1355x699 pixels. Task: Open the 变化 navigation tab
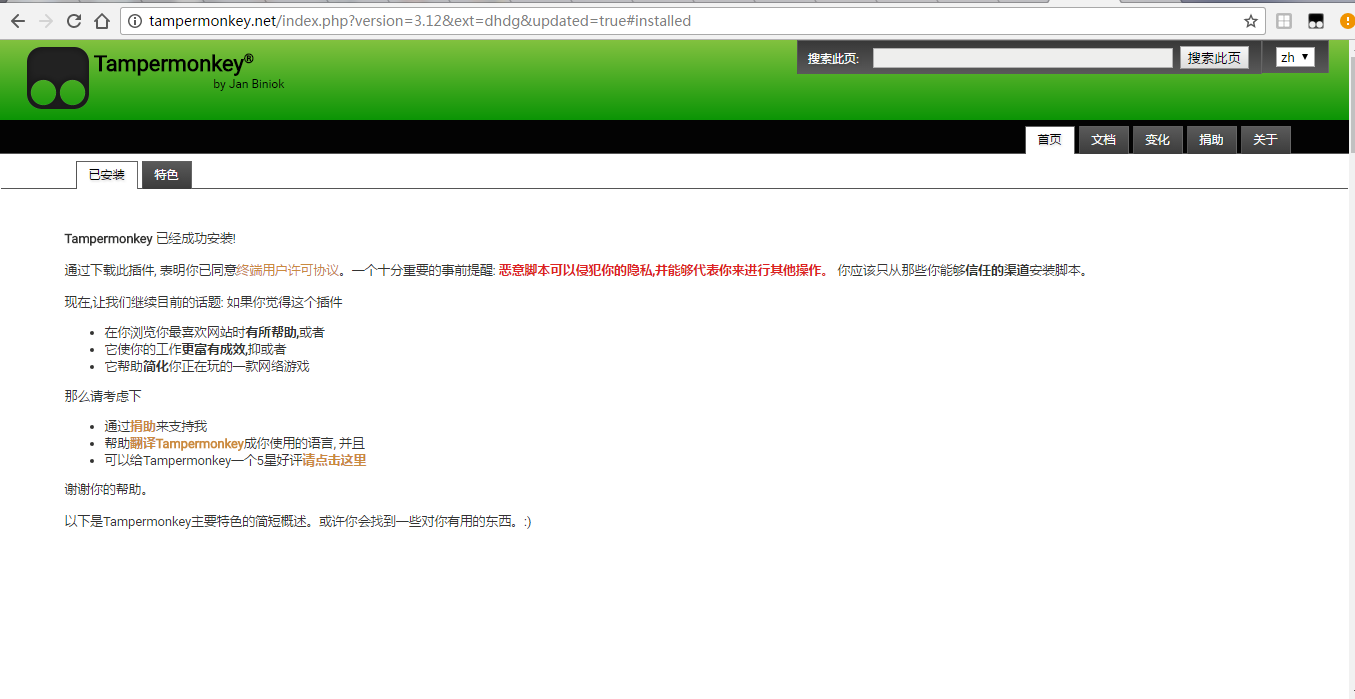coord(1158,140)
